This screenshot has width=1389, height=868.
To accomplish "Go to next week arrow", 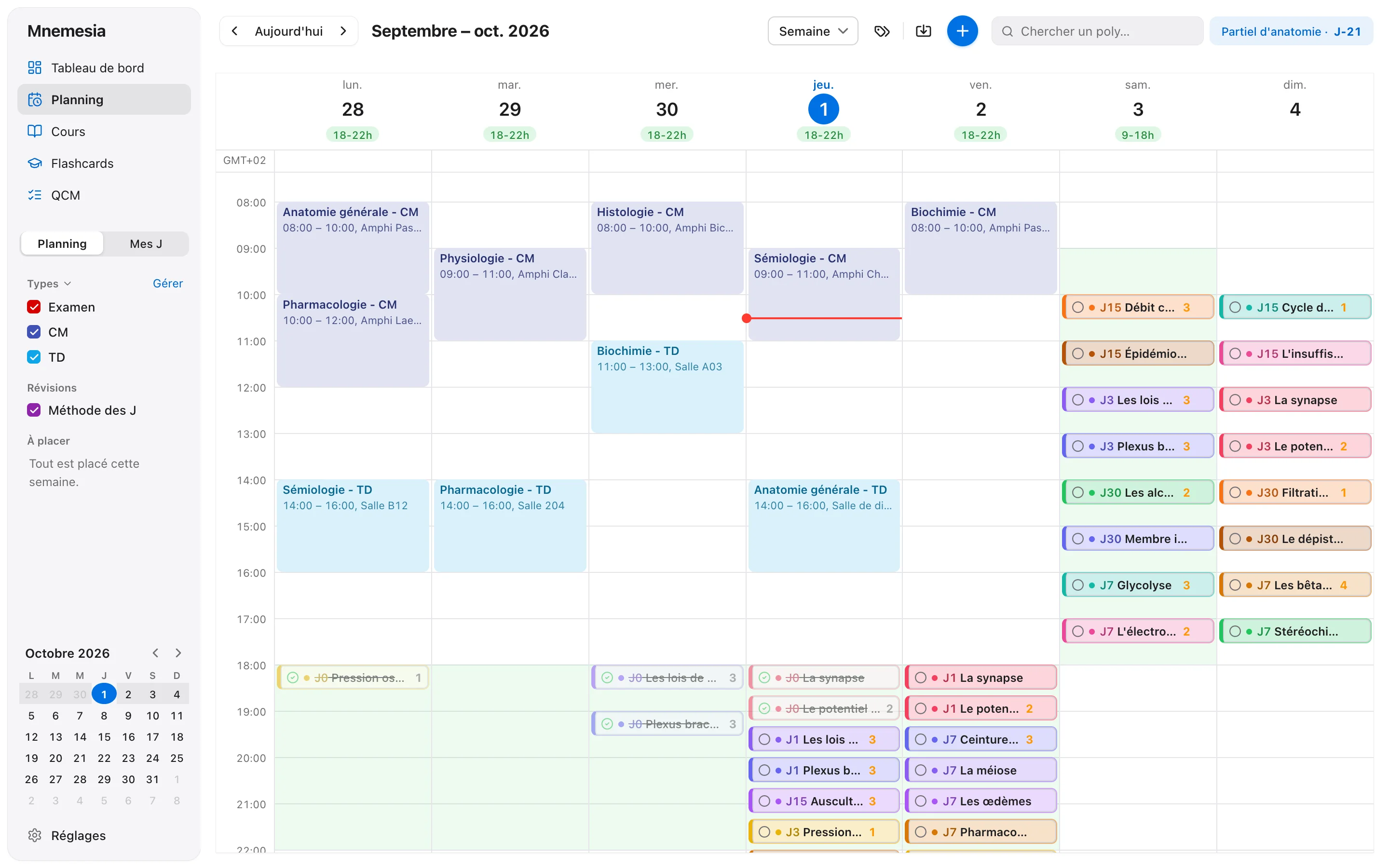I will [343, 31].
